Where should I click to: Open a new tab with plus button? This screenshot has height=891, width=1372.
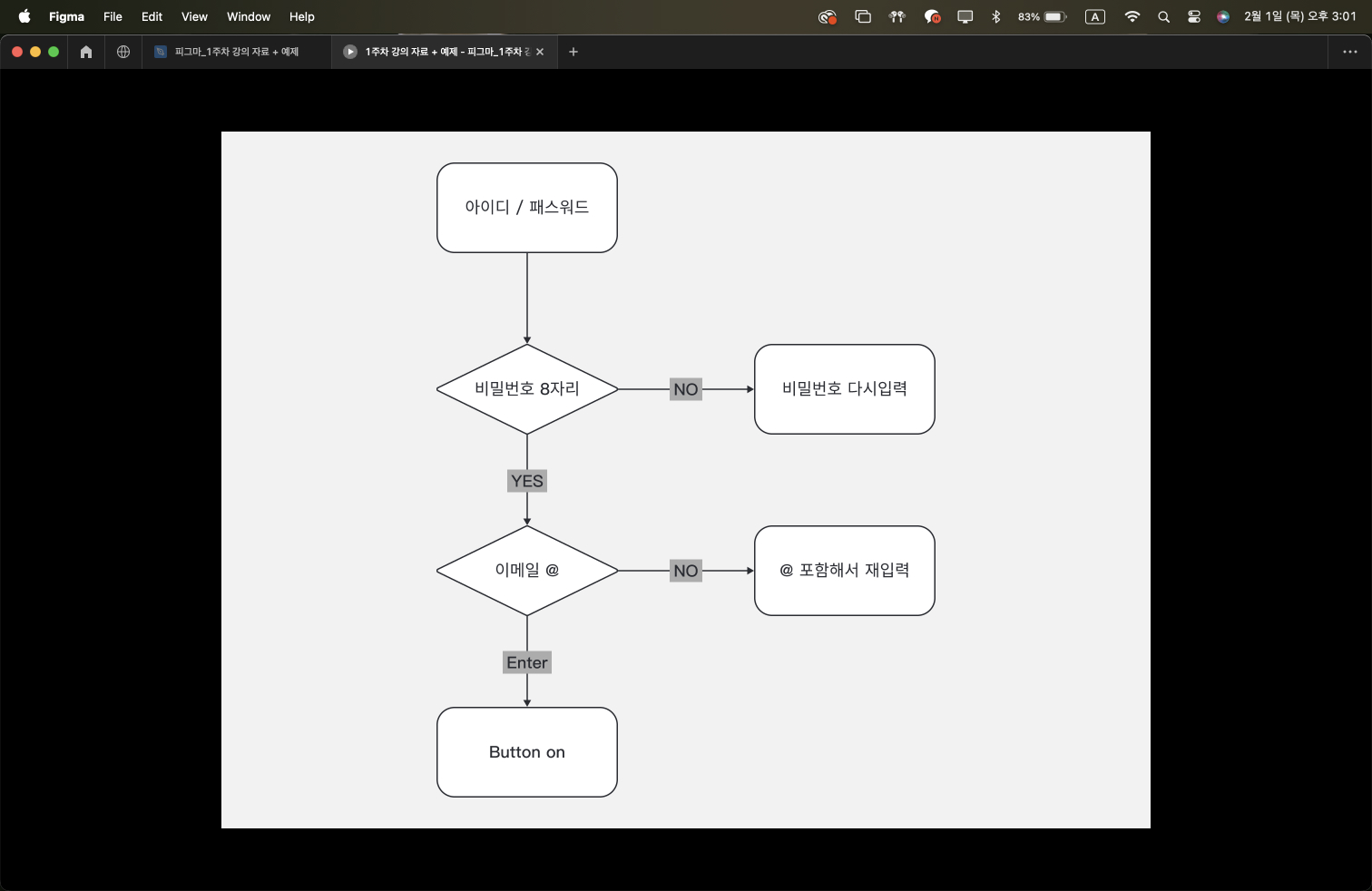pyautogui.click(x=573, y=52)
